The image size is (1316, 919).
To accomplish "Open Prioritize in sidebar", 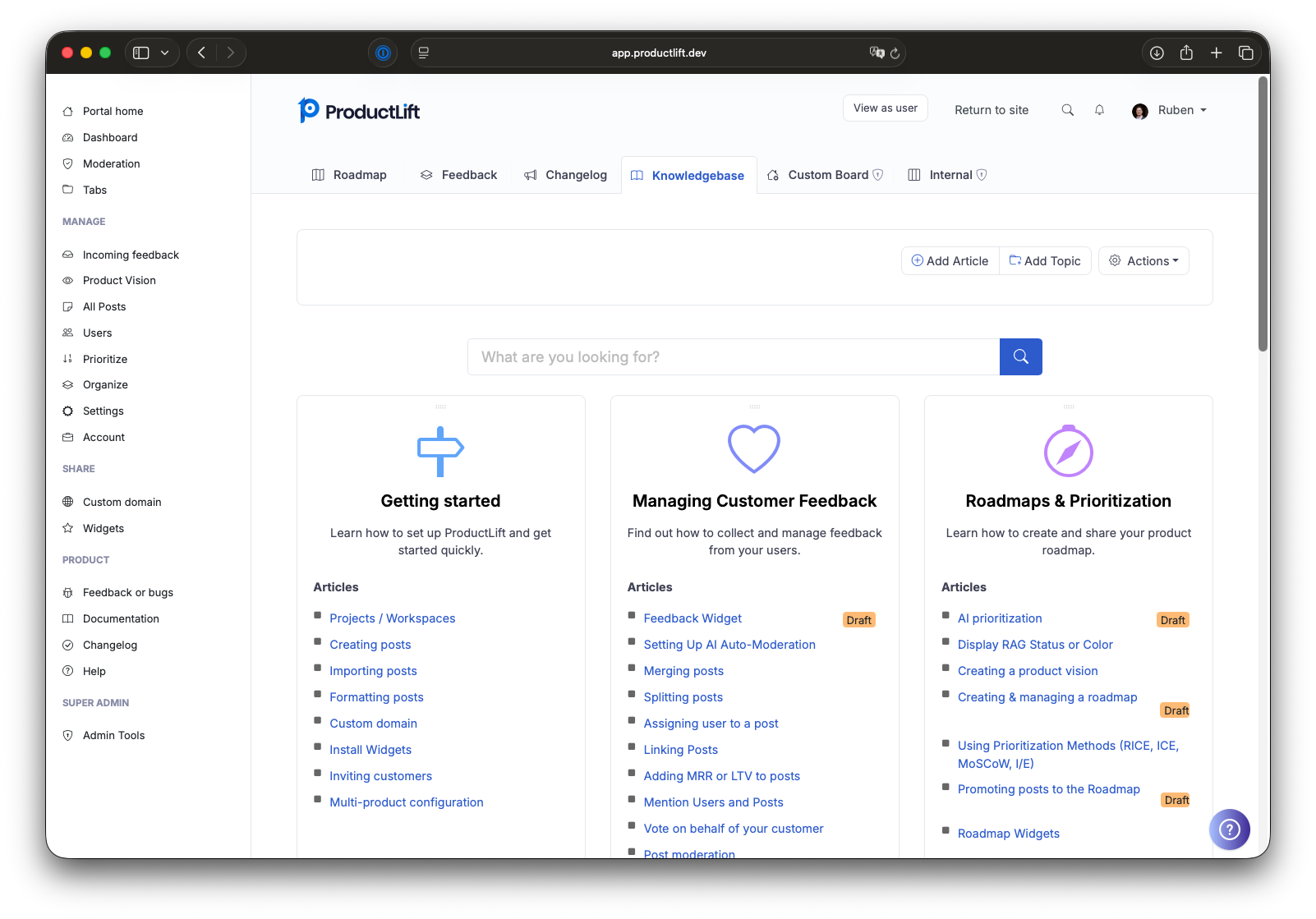I will tap(105, 360).
